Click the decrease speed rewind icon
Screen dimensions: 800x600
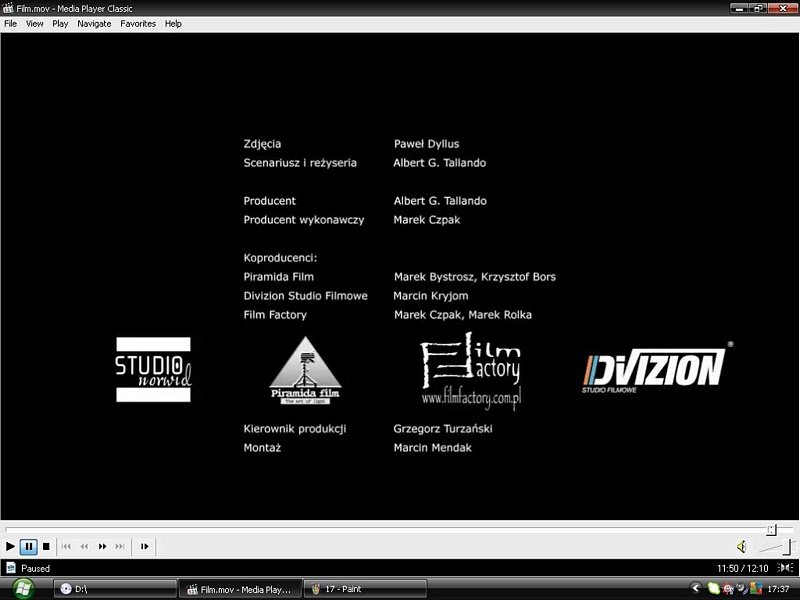click(x=84, y=546)
